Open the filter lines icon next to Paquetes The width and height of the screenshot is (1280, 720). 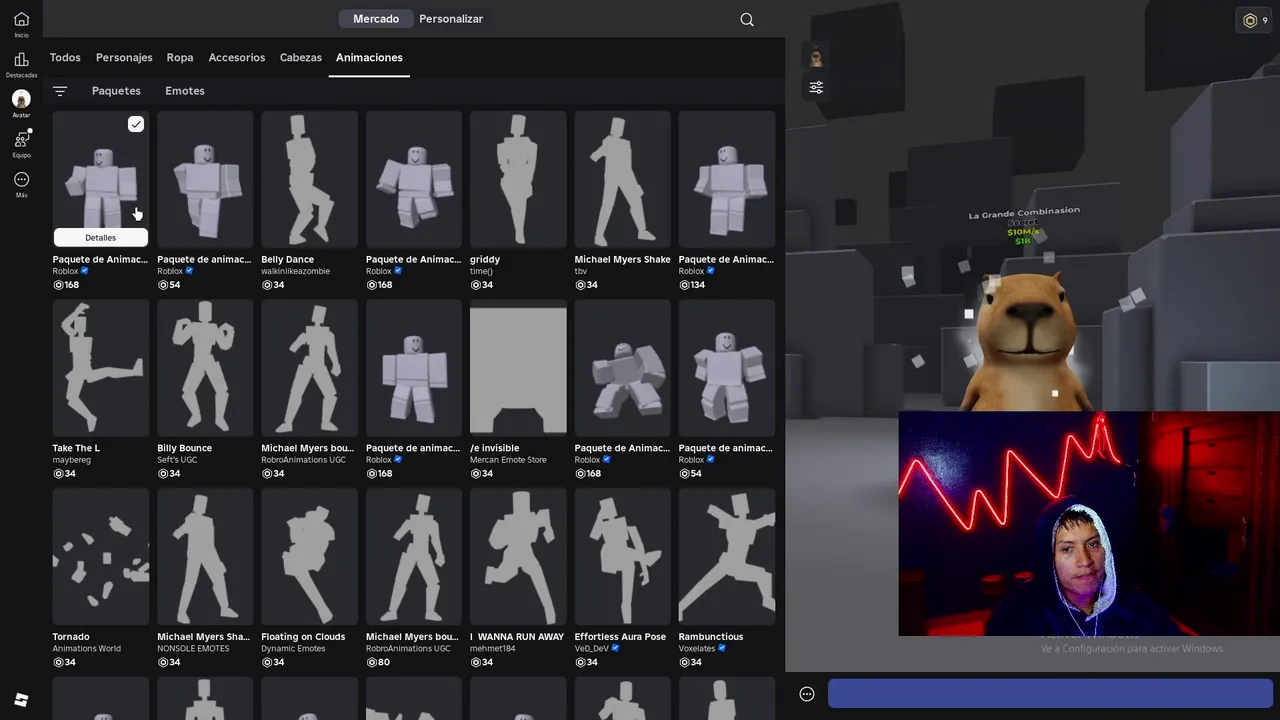60,91
